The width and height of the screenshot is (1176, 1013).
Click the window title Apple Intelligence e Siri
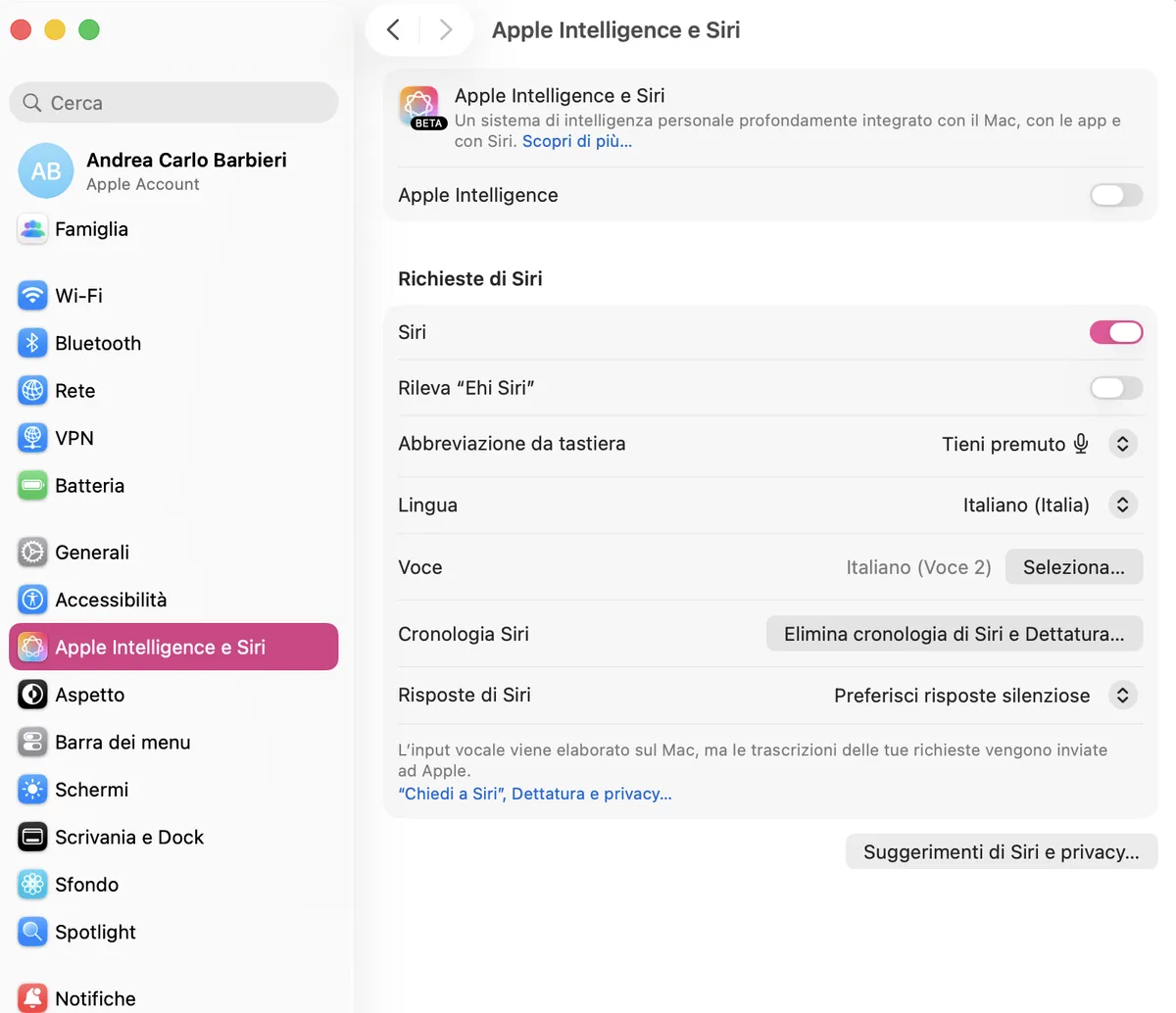[616, 30]
